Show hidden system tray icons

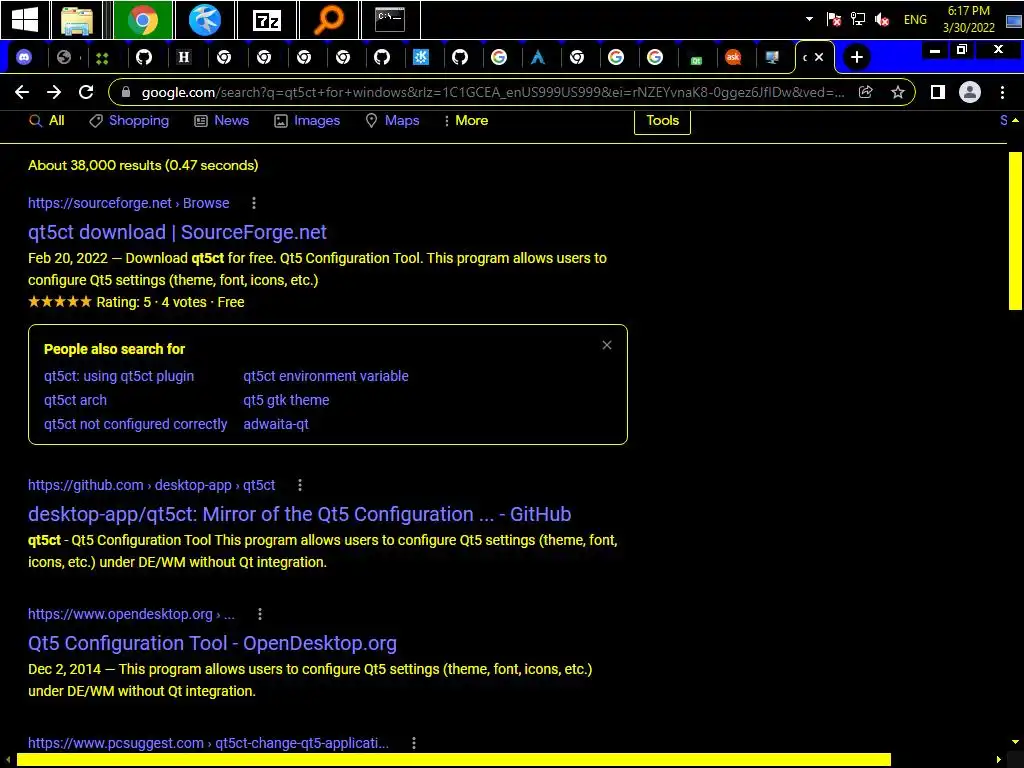[809, 19]
